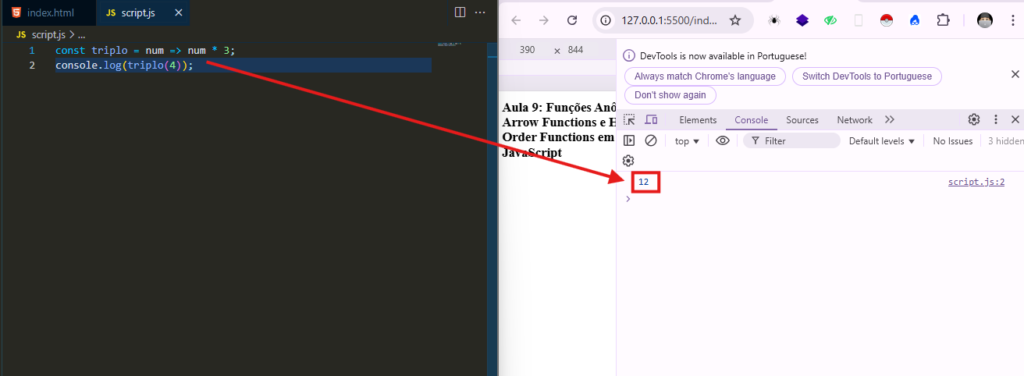1024x376 pixels.
Task: Open the browser extensions puzzle icon
Action: click(942, 20)
